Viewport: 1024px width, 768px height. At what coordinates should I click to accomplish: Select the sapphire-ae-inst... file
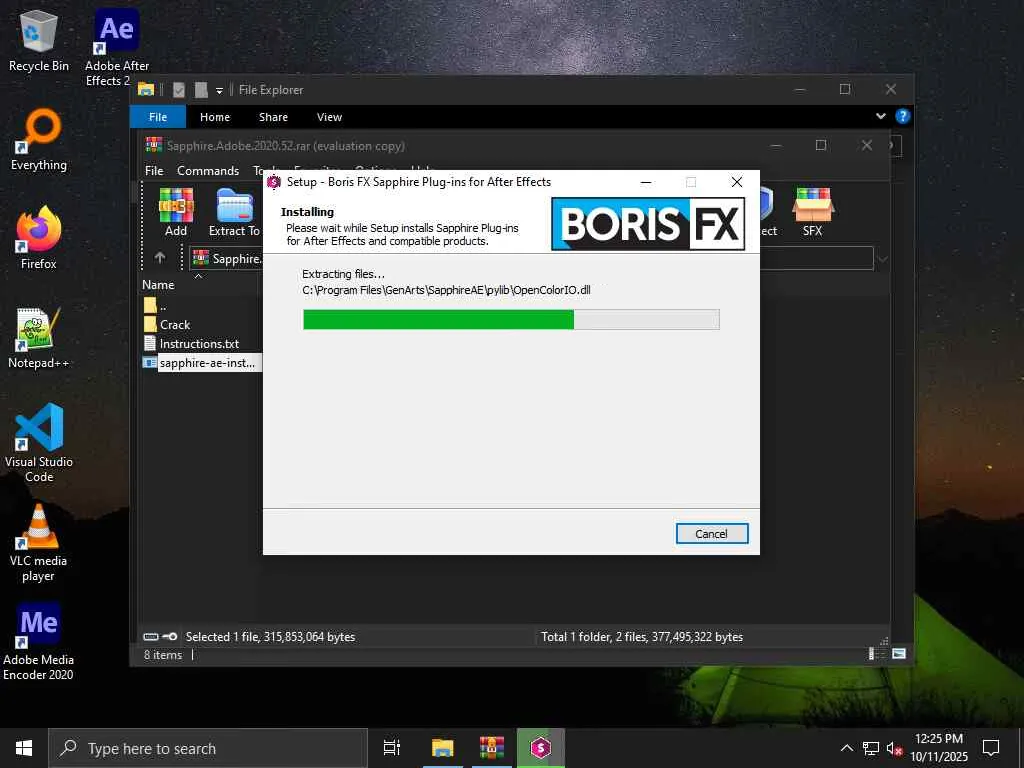[x=200, y=362]
